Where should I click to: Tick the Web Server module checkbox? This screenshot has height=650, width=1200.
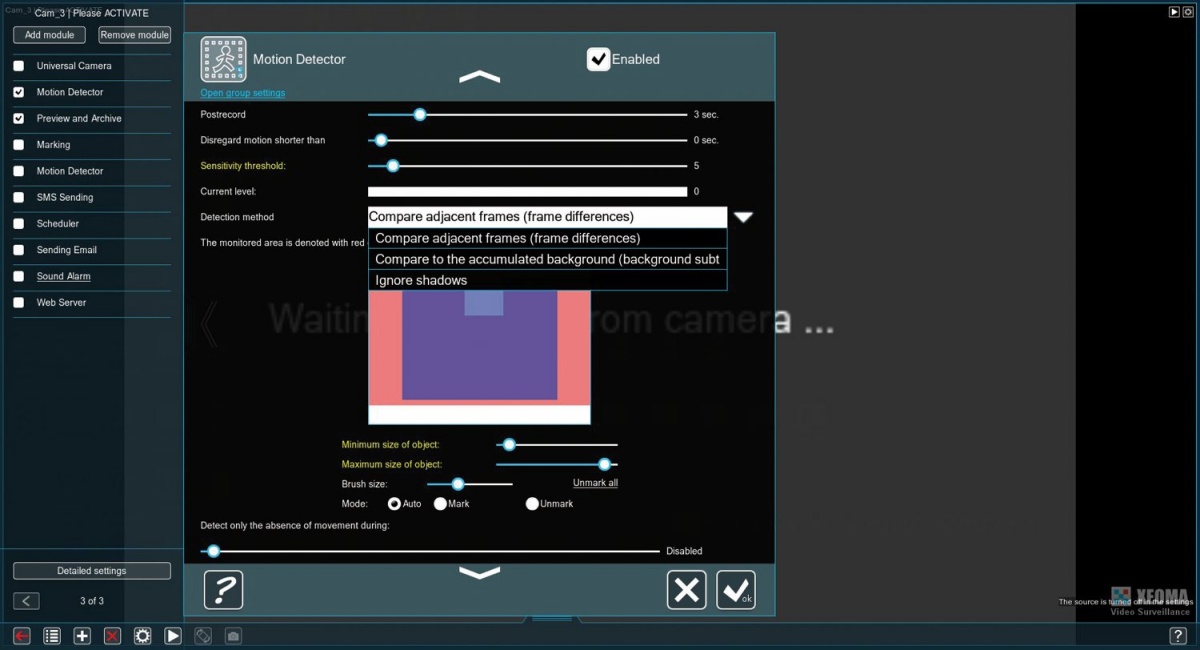pos(18,302)
